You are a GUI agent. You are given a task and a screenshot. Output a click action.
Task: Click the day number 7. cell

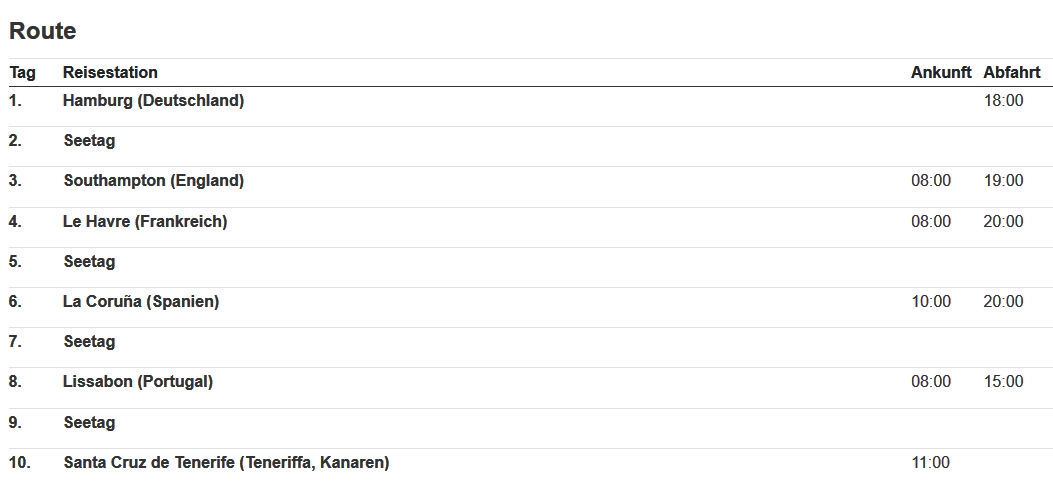tap(15, 341)
